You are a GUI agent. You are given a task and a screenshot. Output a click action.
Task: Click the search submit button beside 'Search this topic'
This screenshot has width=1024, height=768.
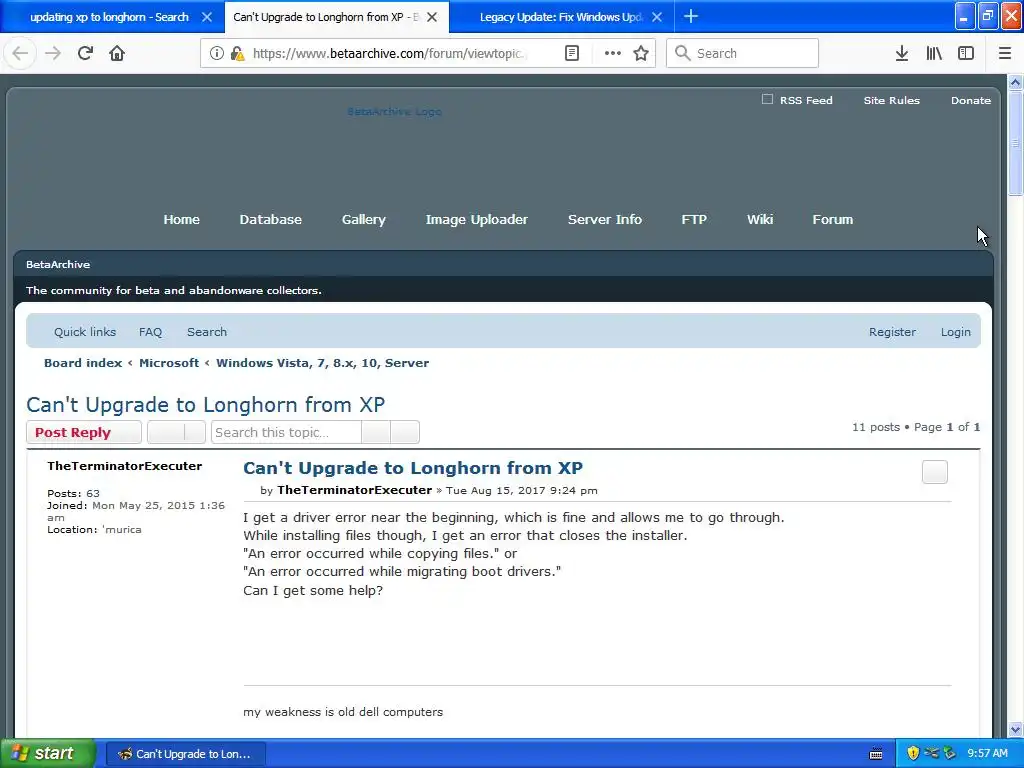(x=376, y=432)
